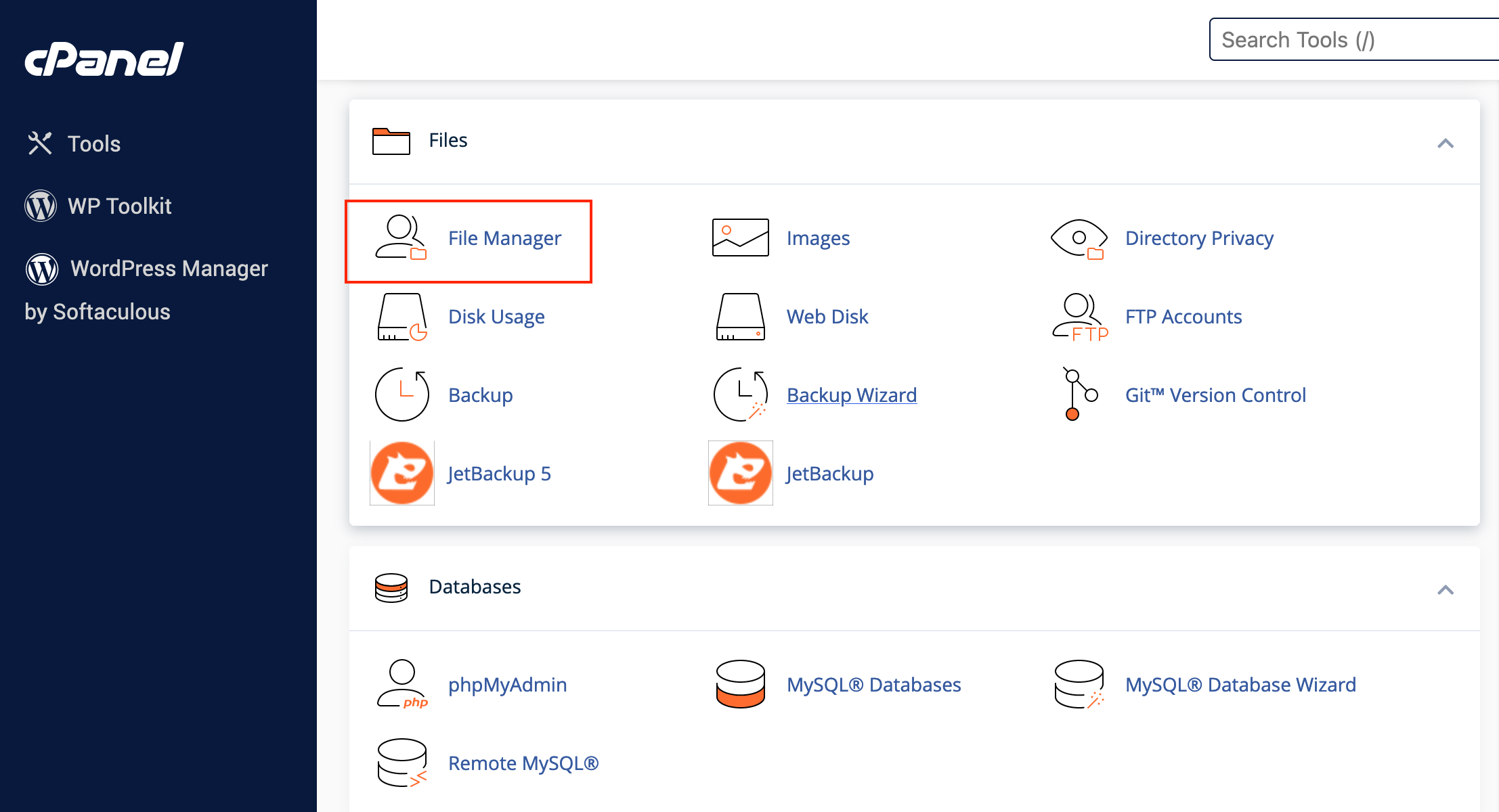Collapse the Files section chevron
This screenshot has width=1499, height=812.
(1446, 143)
